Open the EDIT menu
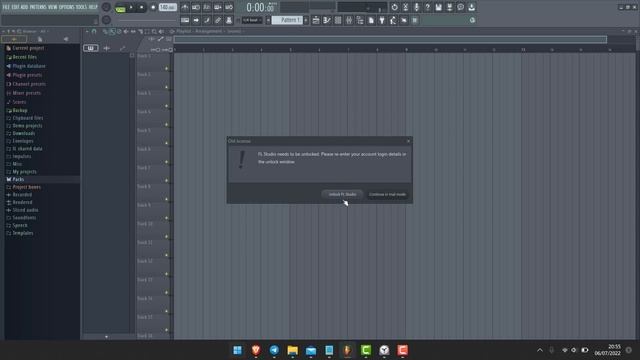This screenshot has width=640, height=360. [x=15, y=7]
